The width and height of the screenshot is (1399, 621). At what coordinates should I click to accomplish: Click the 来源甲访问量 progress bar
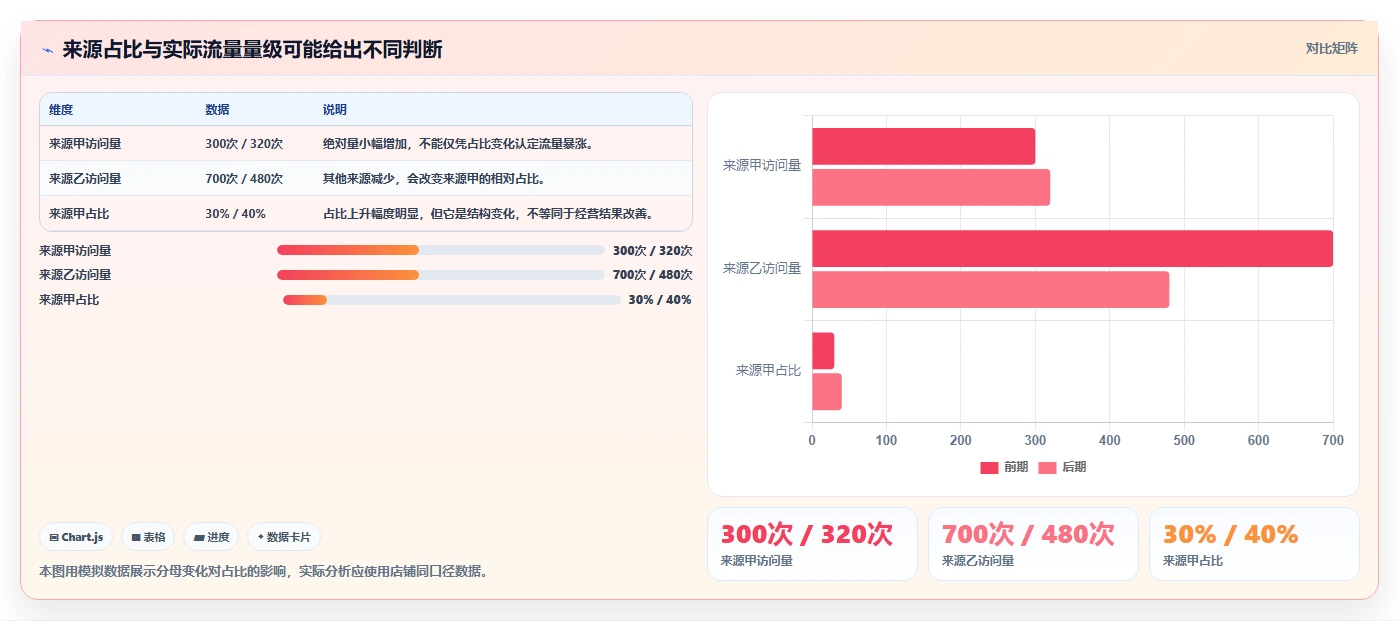click(x=441, y=250)
